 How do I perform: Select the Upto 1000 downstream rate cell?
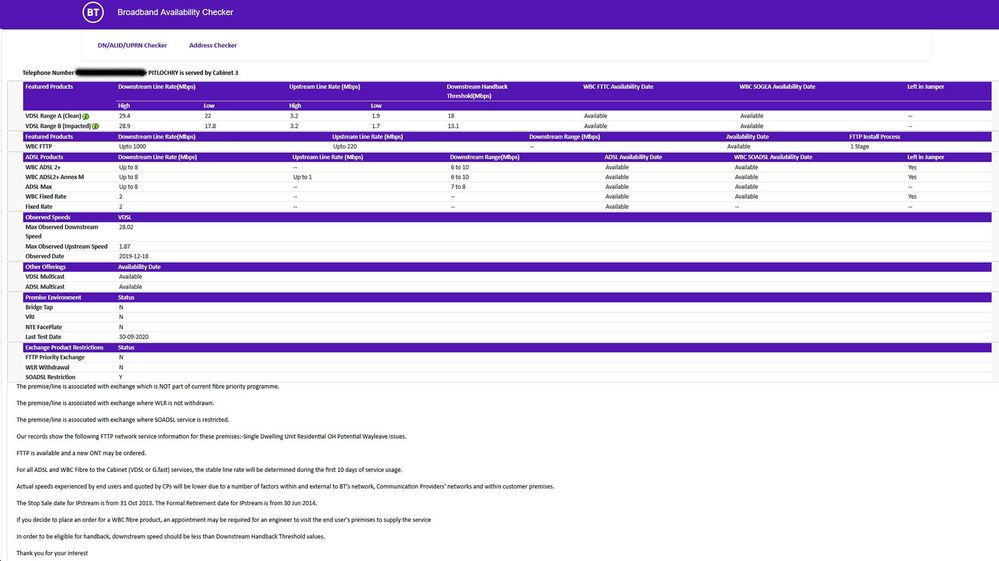coord(132,147)
